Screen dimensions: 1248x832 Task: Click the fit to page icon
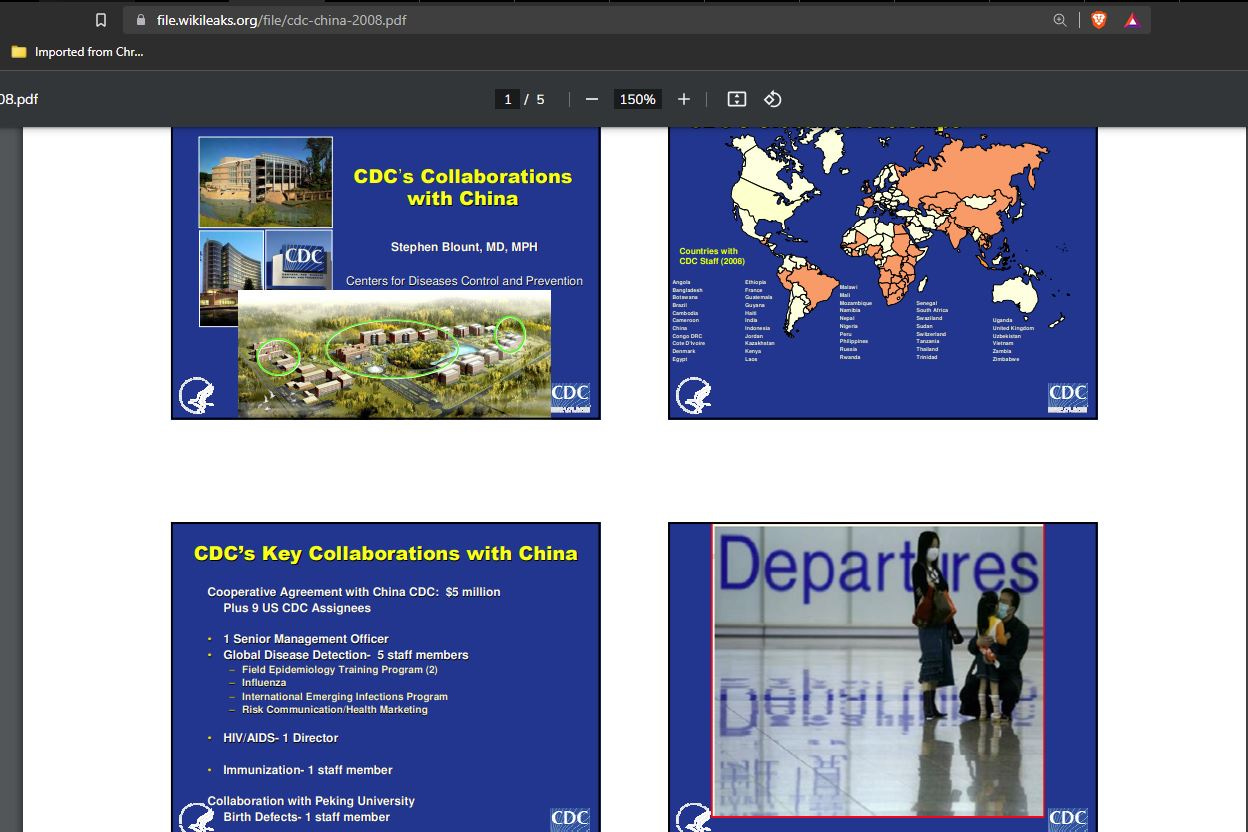pos(737,99)
